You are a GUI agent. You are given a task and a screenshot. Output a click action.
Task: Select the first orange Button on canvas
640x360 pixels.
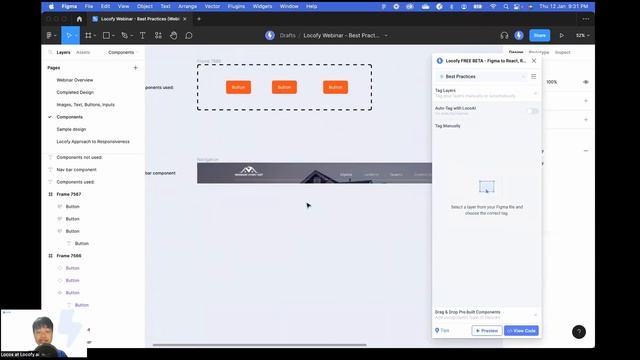coord(238,87)
